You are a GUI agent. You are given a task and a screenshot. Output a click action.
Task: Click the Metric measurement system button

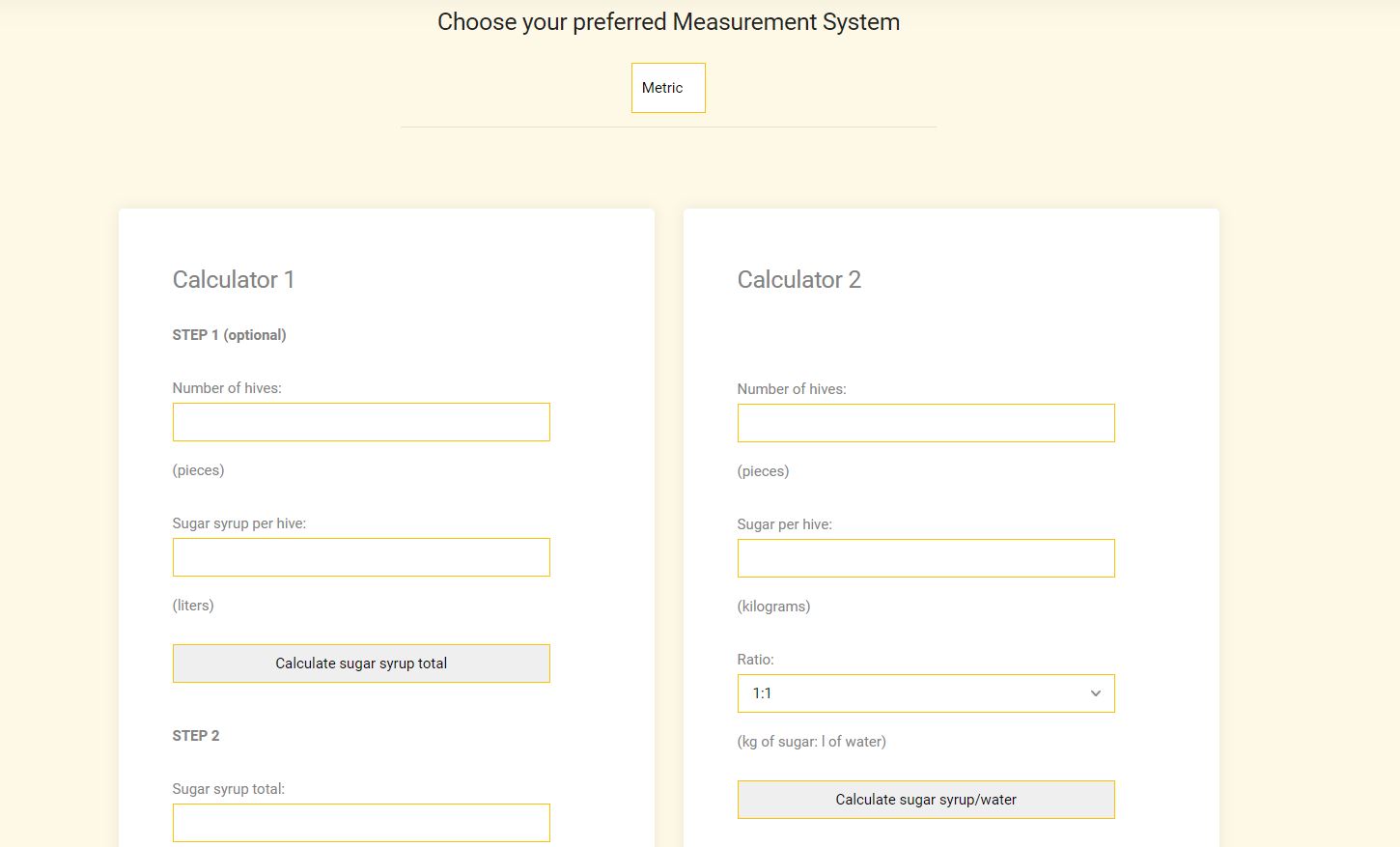pos(667,87)
